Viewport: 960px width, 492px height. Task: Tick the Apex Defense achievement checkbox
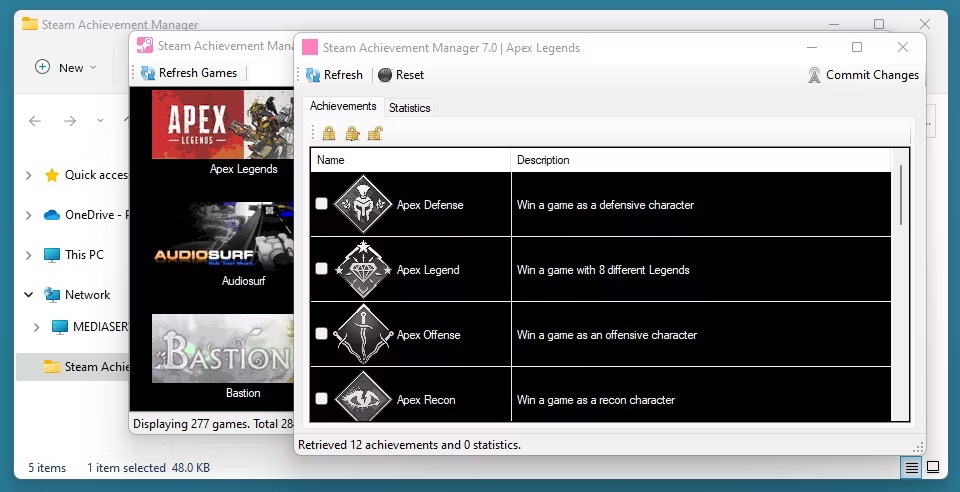[x=321, y=204]
